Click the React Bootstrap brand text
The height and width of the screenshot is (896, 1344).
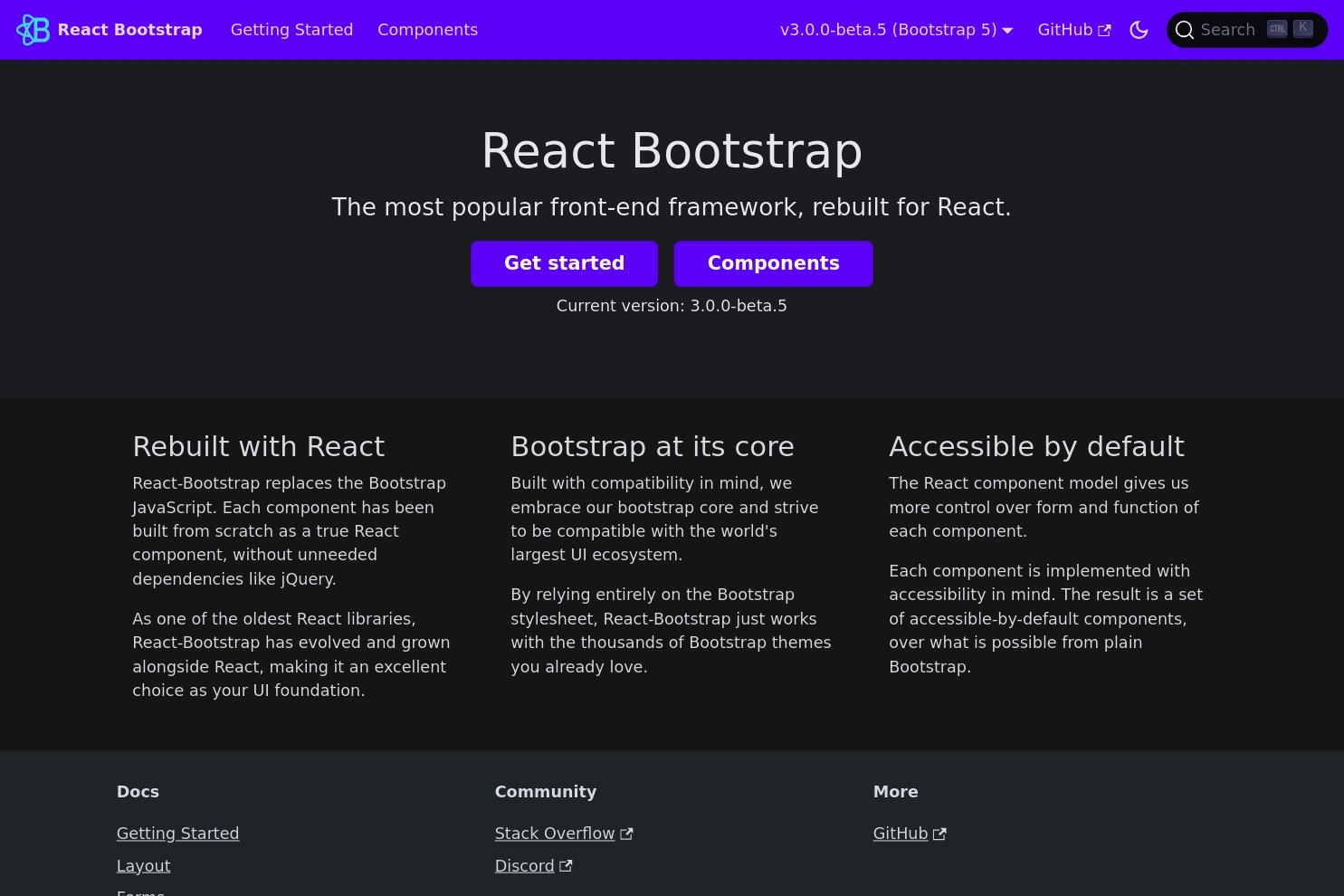(x=129, y=30)
